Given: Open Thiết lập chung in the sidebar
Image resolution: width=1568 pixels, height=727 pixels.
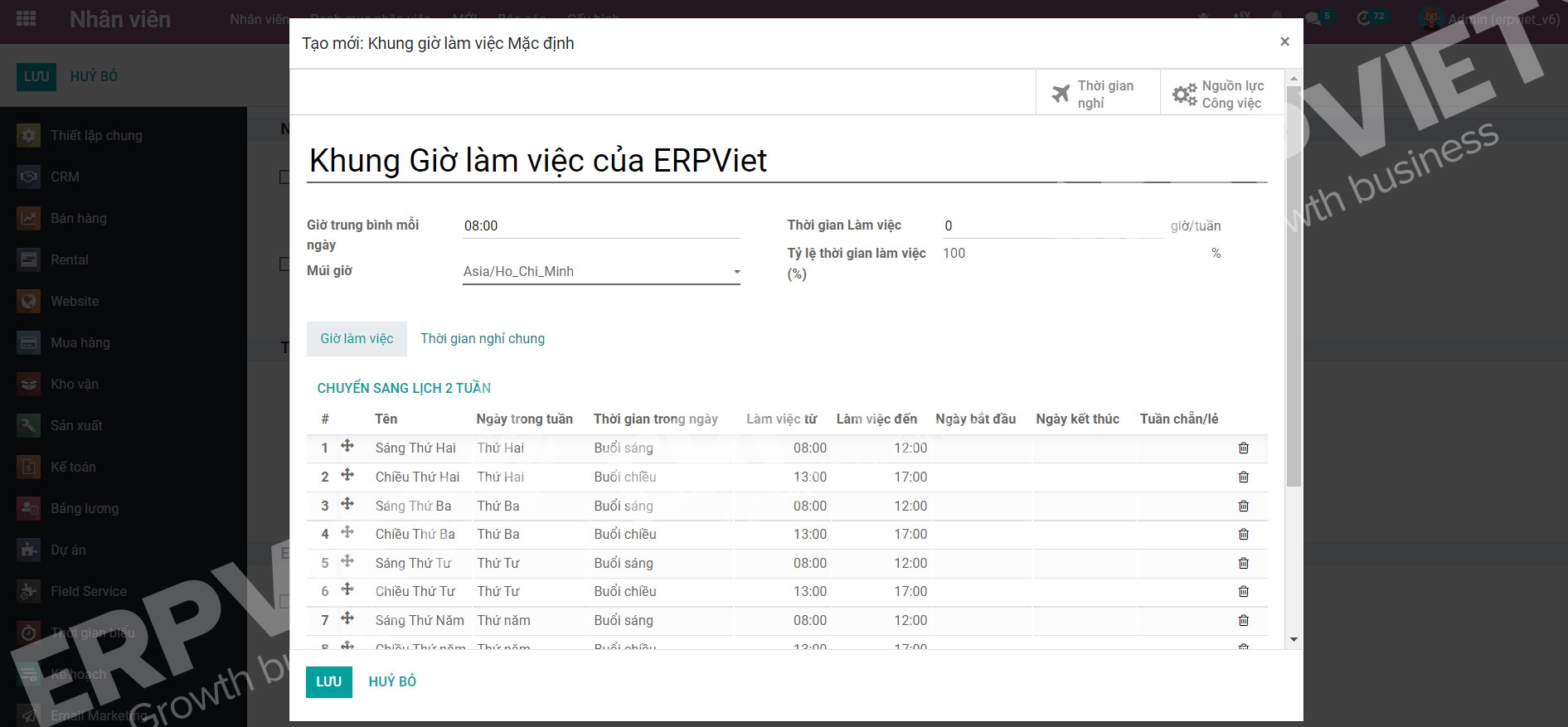Looking at the screenshot, I should coord(80,135).
